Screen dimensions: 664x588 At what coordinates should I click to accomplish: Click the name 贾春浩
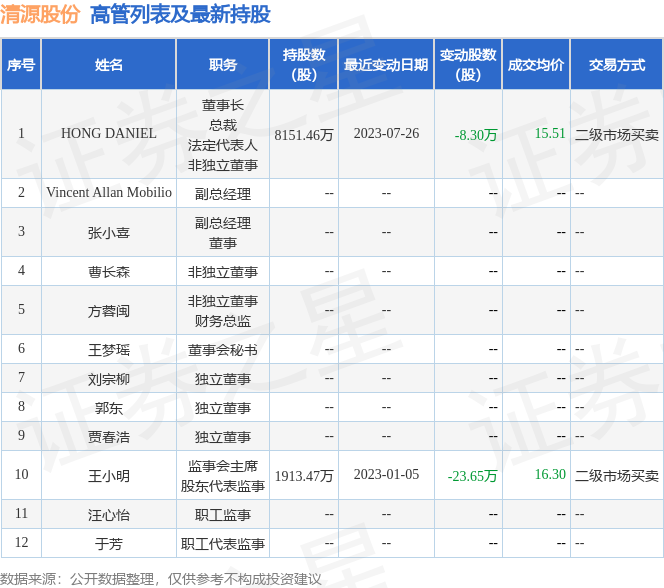pyautogui.click(x=109, y=437)
